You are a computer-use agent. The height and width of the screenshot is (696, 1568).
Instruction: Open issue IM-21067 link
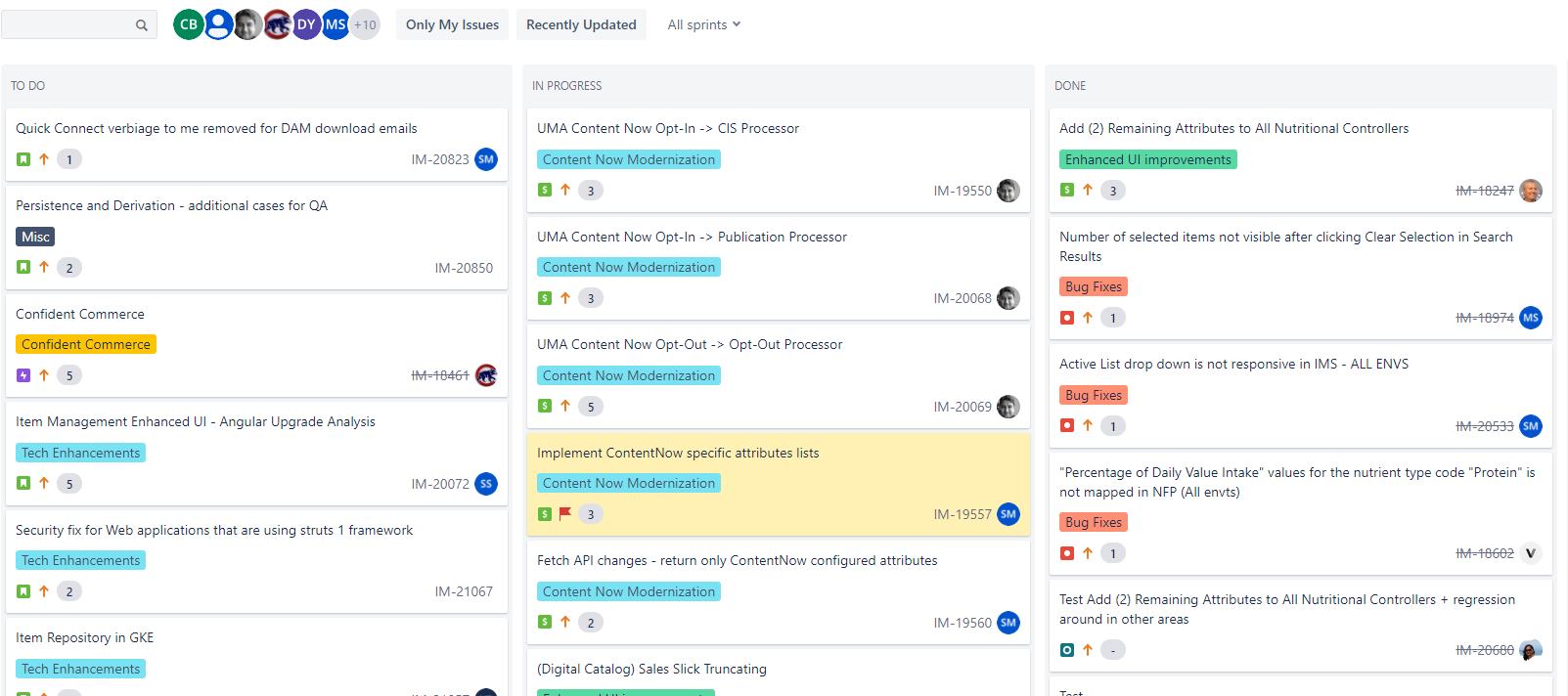(x=464, y=591)
